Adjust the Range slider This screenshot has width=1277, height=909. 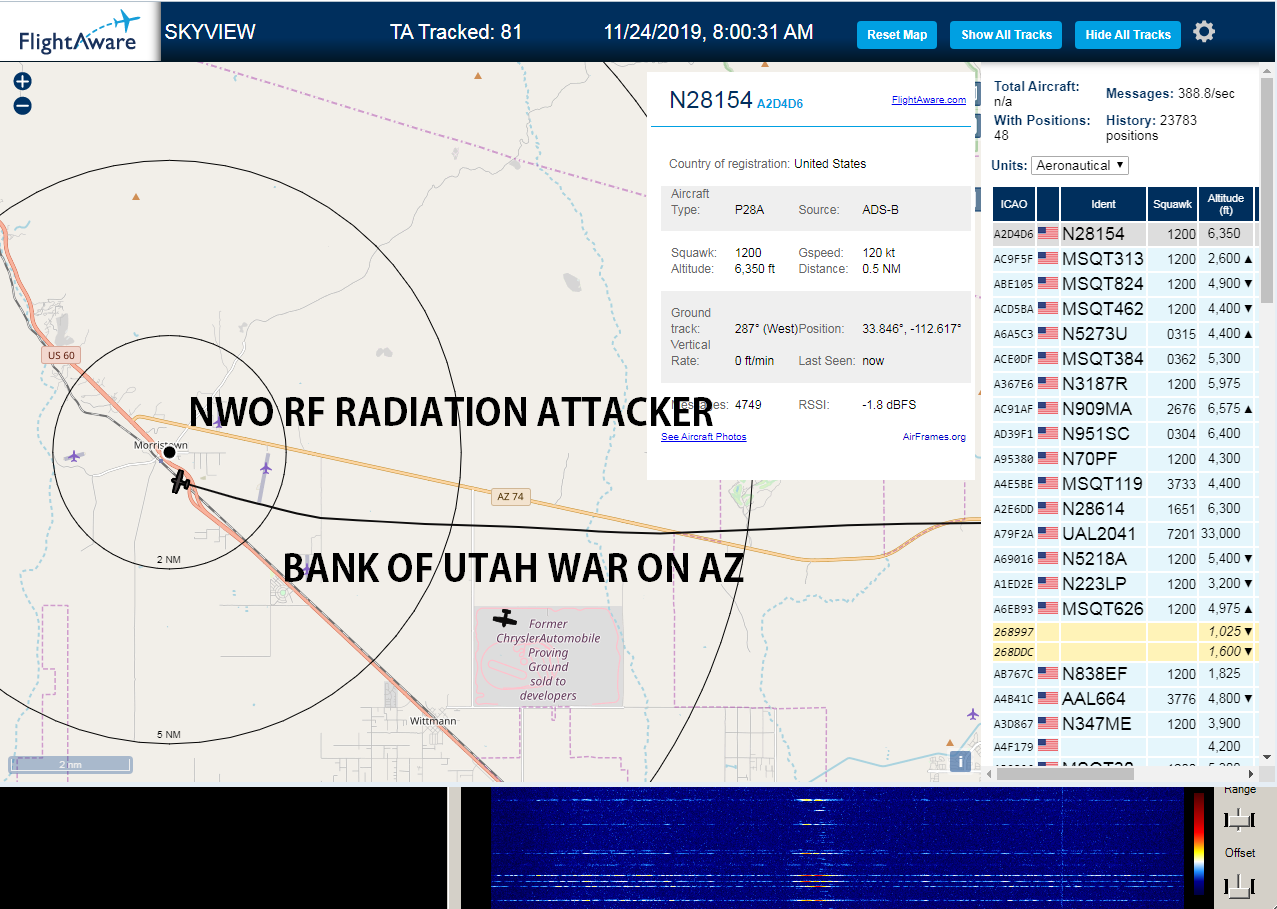point(1239,820)
